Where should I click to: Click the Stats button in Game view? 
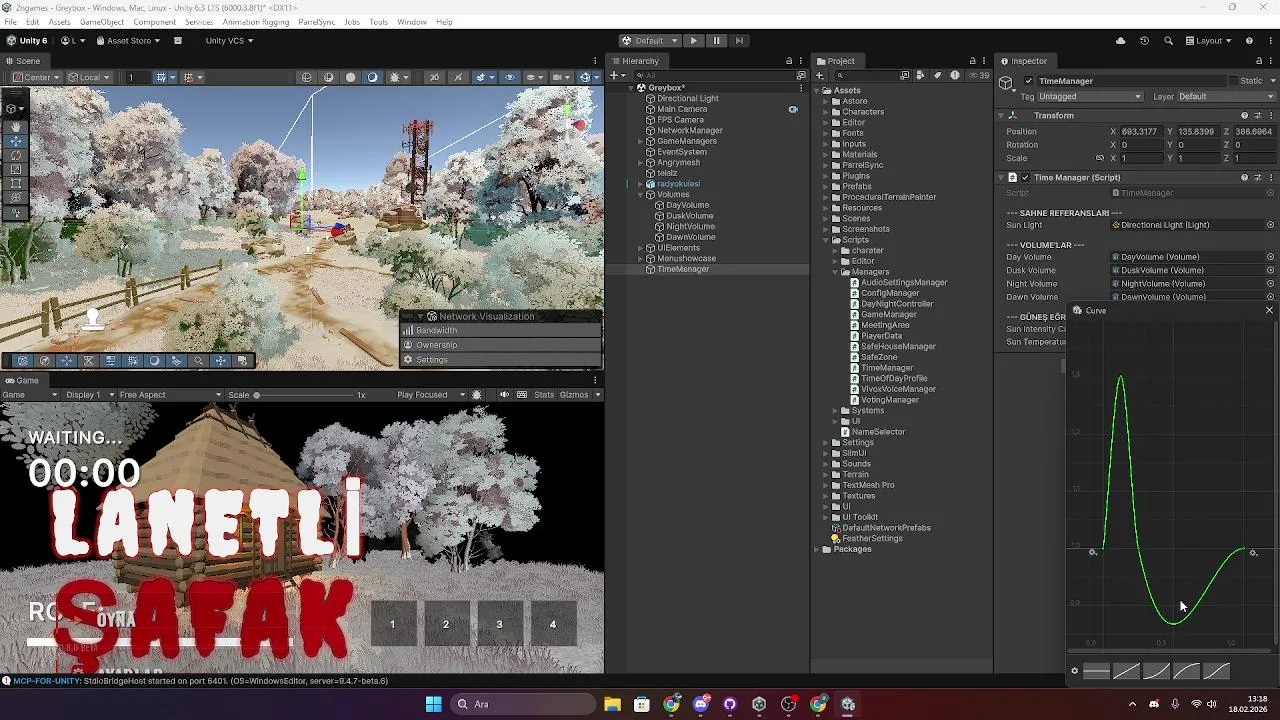pos(544,395)
